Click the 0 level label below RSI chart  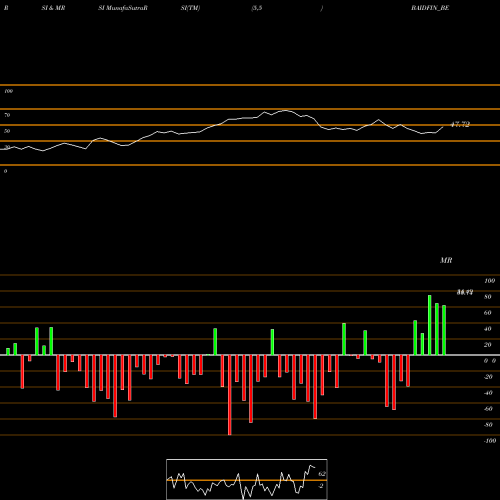click(5, 171)
